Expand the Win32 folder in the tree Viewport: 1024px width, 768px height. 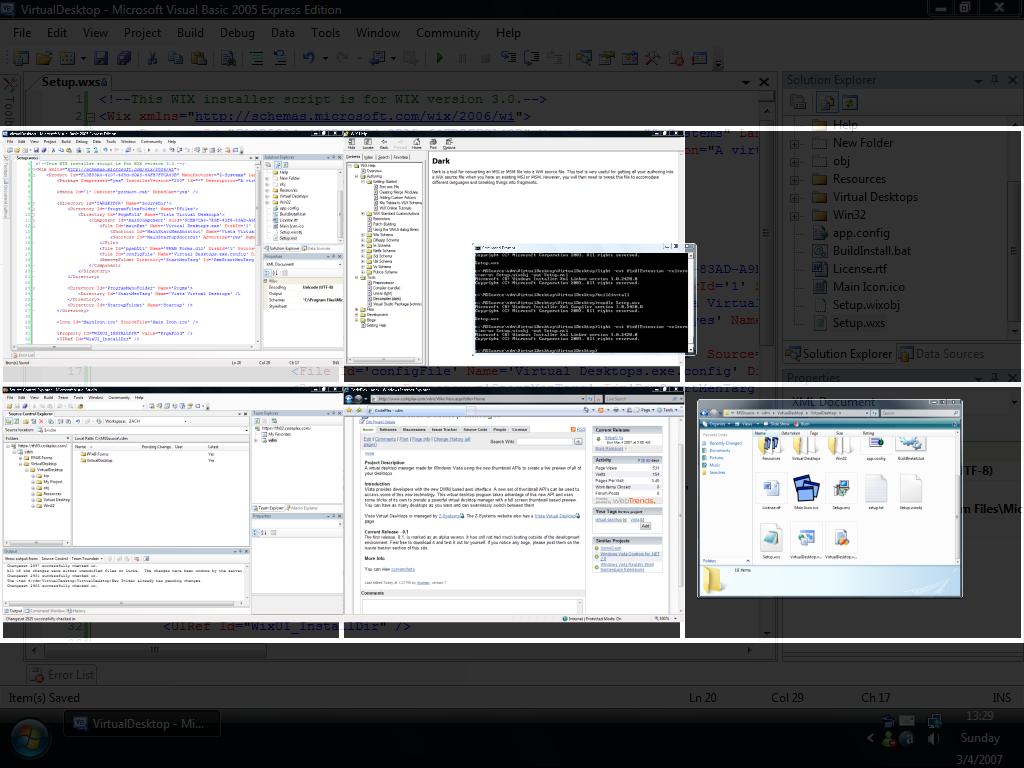[796, 215]
